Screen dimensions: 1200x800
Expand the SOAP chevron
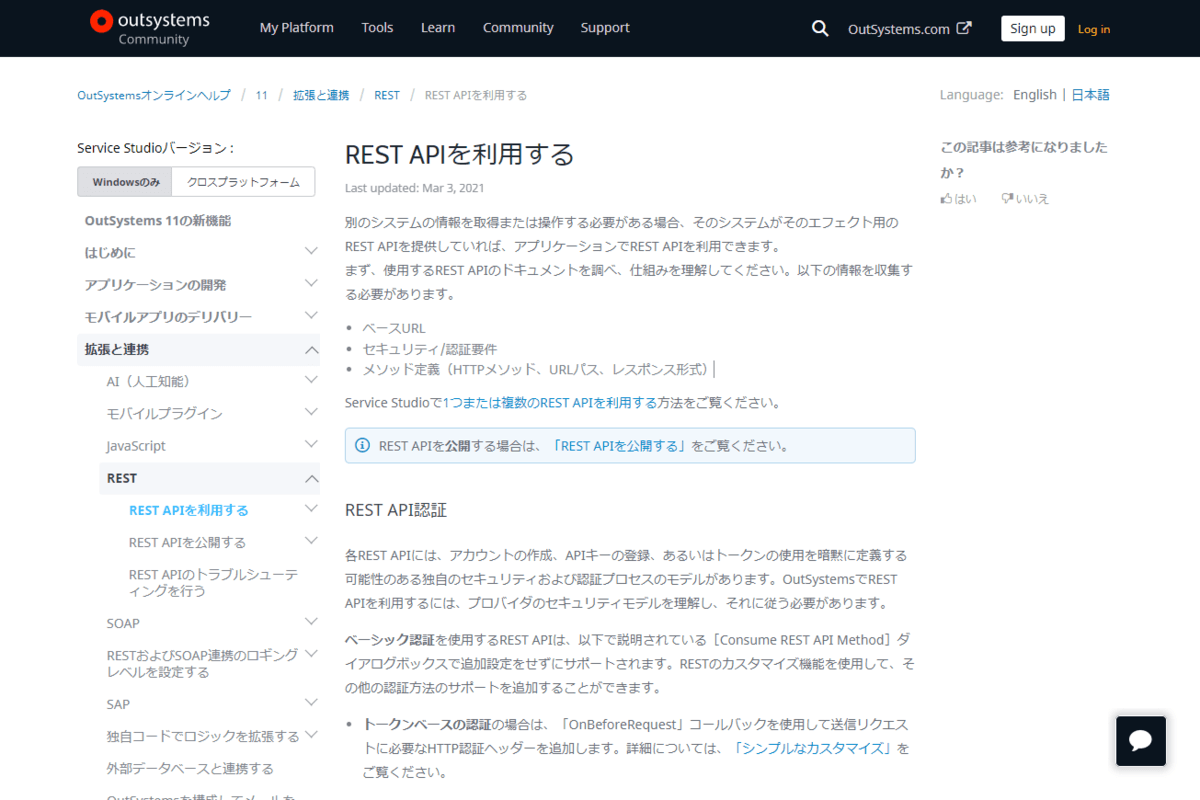click(311, 623)
